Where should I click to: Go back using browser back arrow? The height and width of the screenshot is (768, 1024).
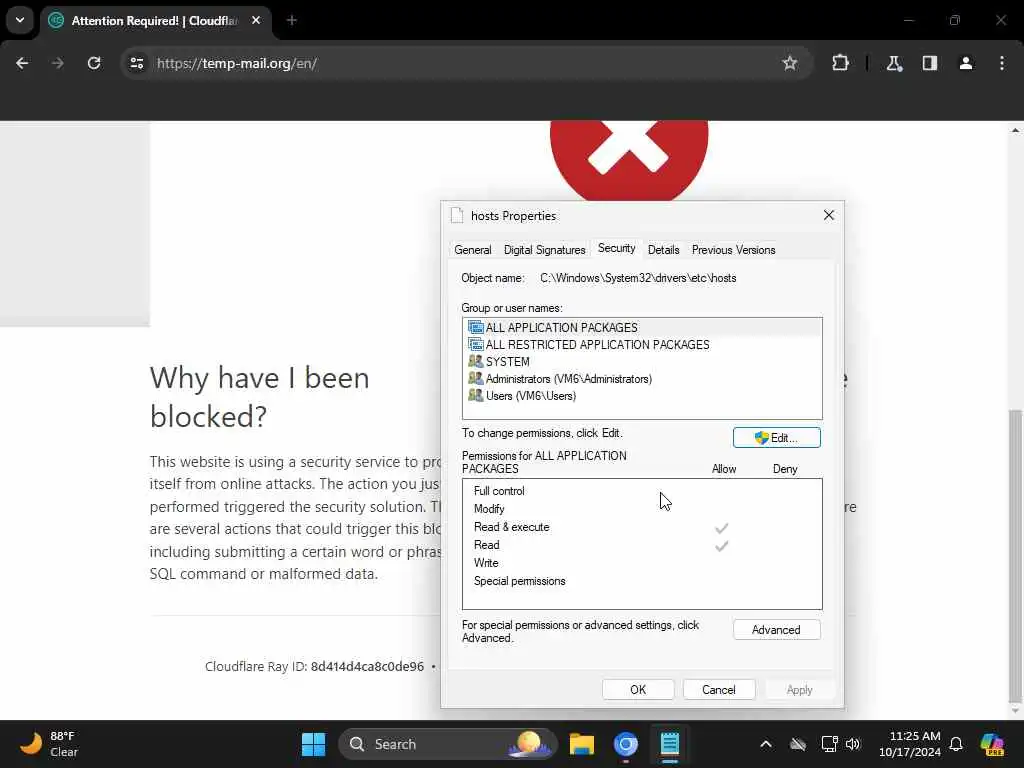pos(22,63)
